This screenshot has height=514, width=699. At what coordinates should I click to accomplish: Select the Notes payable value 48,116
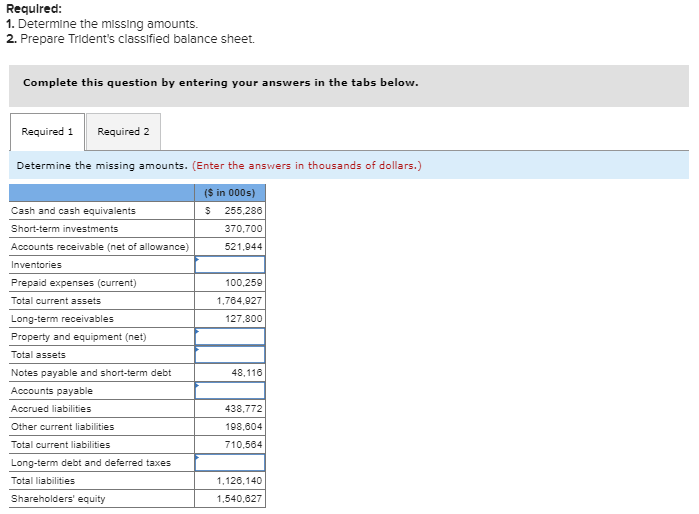(x=247, y=373)
